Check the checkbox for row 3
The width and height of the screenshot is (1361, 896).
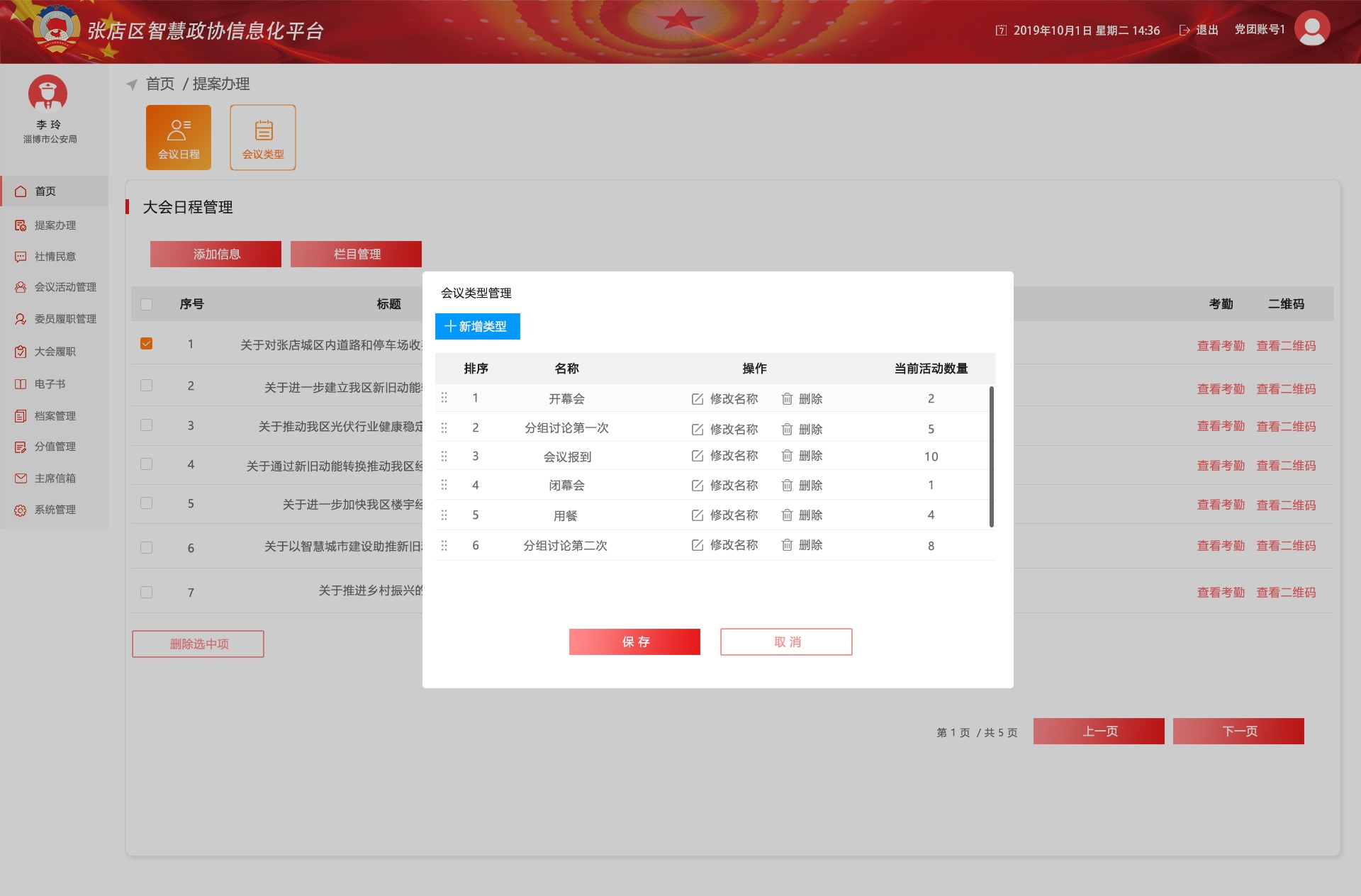[x=147, y=425]
